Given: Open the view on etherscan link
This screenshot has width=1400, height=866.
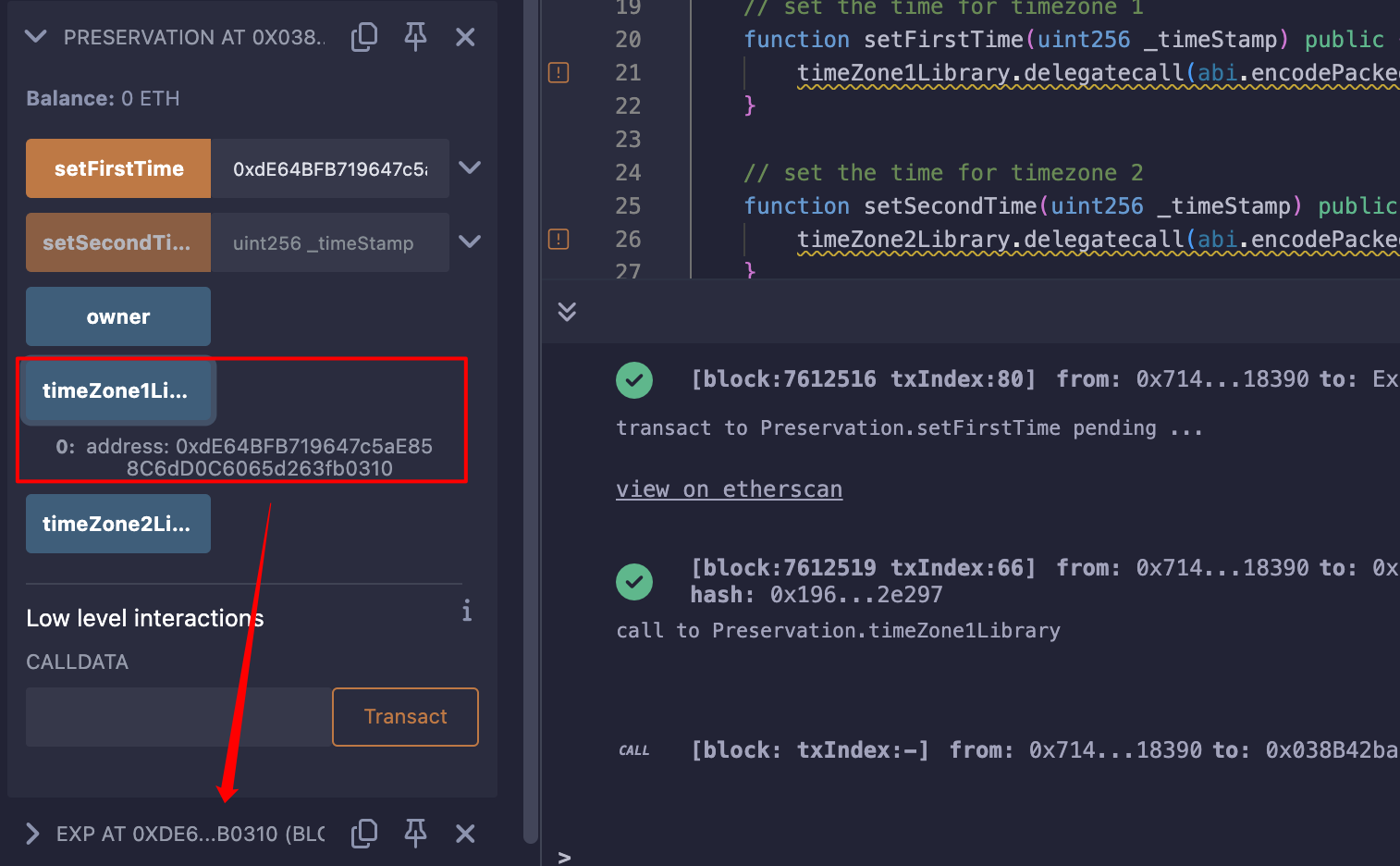Looking at the screenshot, I should pyautogui.click(x=729, y=489).
